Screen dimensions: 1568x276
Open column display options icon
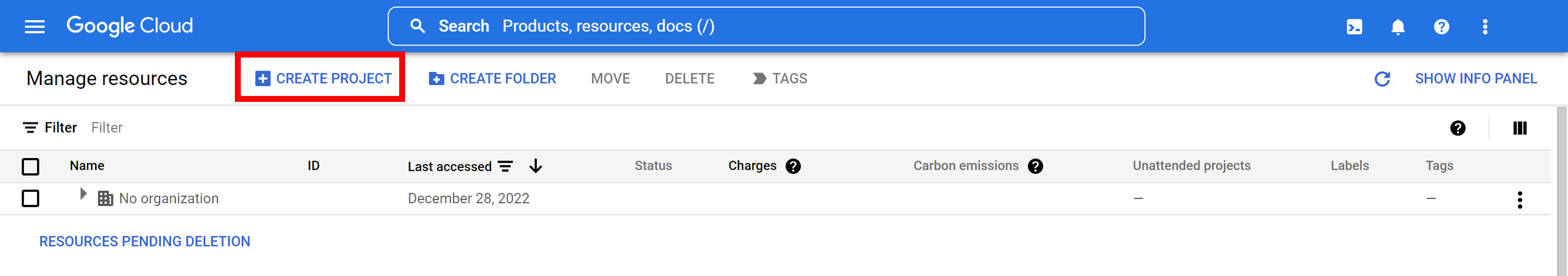1520,128
